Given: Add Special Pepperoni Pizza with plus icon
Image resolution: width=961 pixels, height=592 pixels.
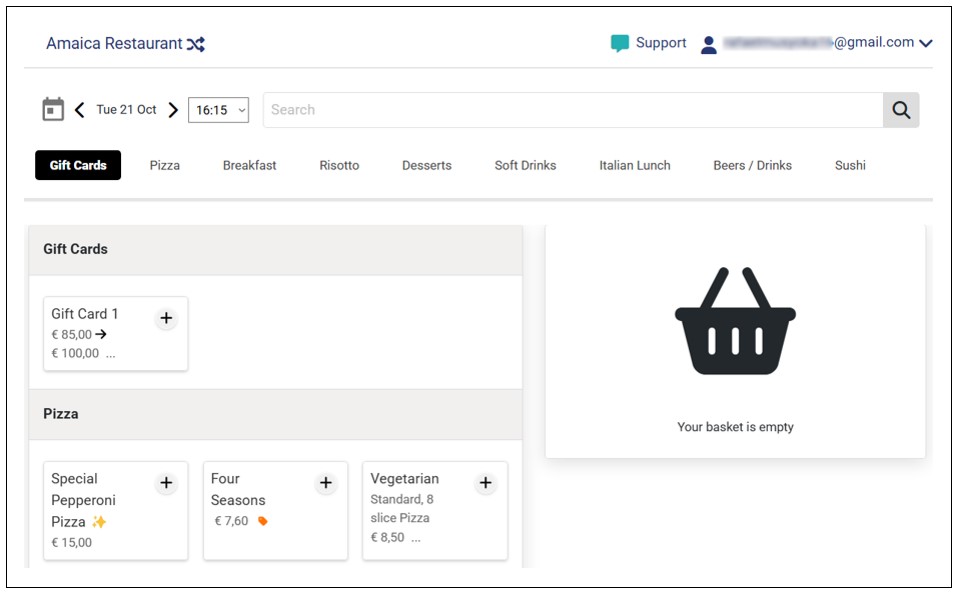Looking at the screenshot, I should pos(166,483).
